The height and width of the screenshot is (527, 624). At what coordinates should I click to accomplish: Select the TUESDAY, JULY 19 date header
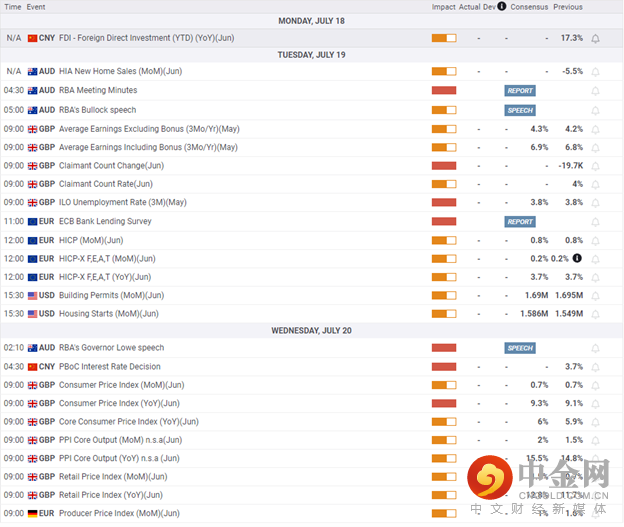[x=312, y=55]
